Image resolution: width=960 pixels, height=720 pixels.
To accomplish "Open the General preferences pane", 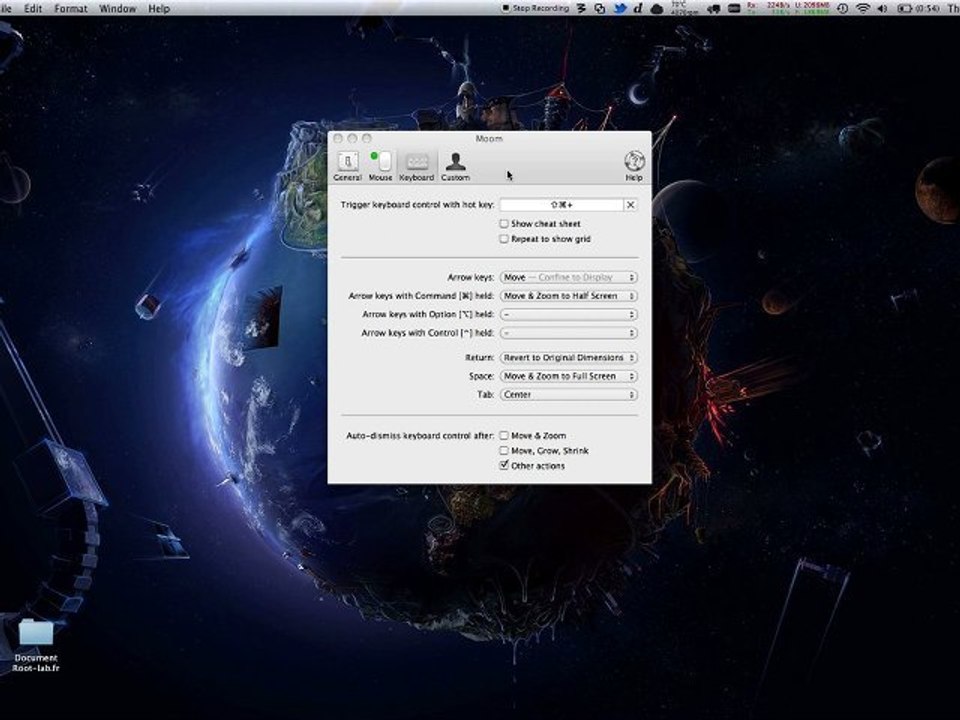I will pos(347,165).
